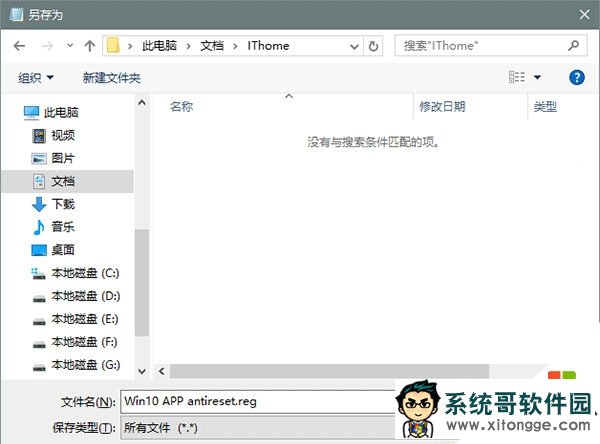Select 此电脑 in the navigation tree
The height and width of the screenshot is (444, 600).
61,113
